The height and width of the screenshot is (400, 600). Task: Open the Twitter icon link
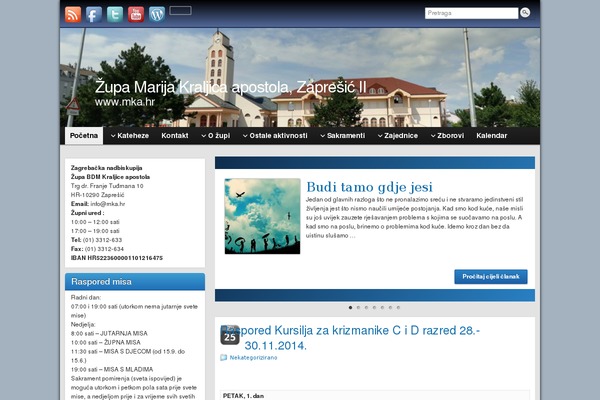[115, 15]
